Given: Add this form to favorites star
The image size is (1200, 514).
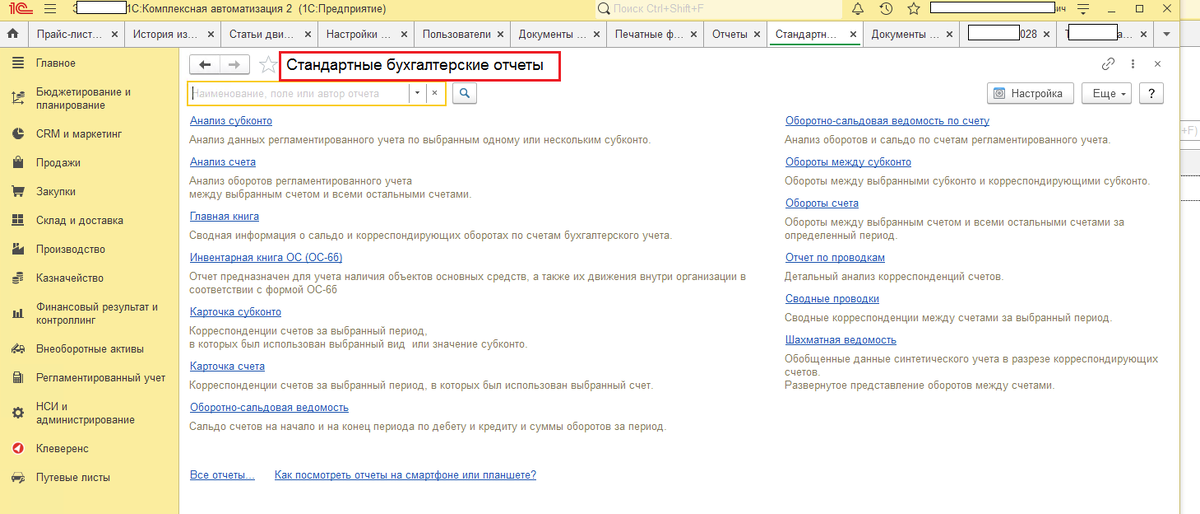Looking at the screenshot, I should (267, 65).
